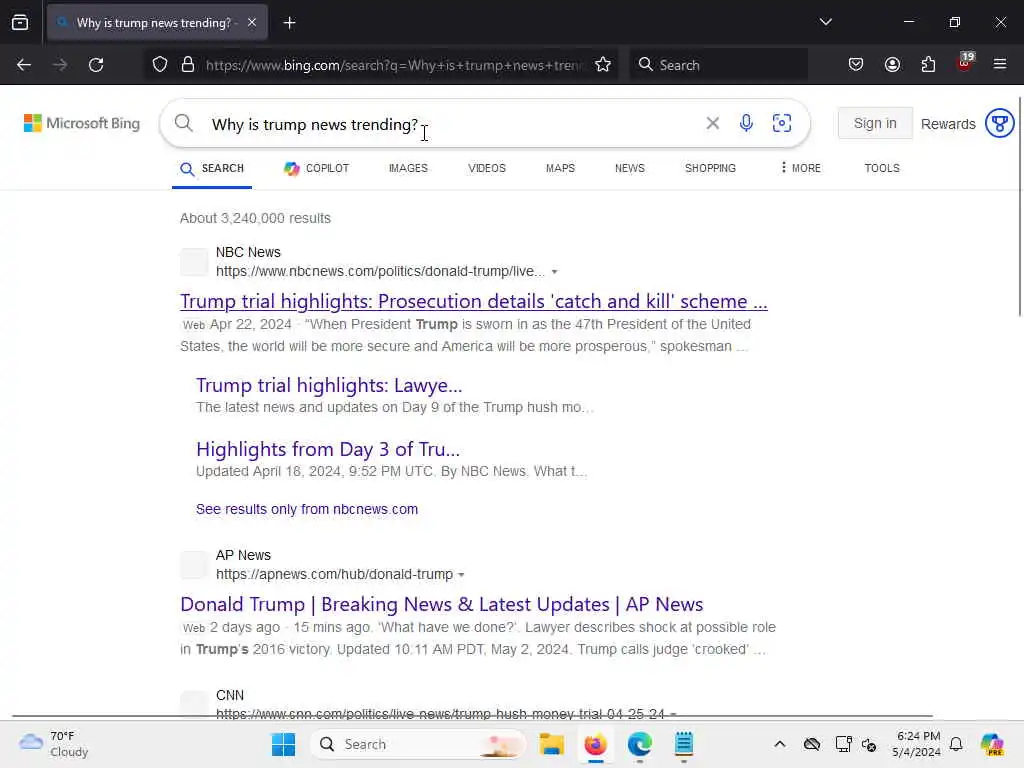Switch to the MAPS tab
This screenshot has width=1024, height=768.
[560, 168]
